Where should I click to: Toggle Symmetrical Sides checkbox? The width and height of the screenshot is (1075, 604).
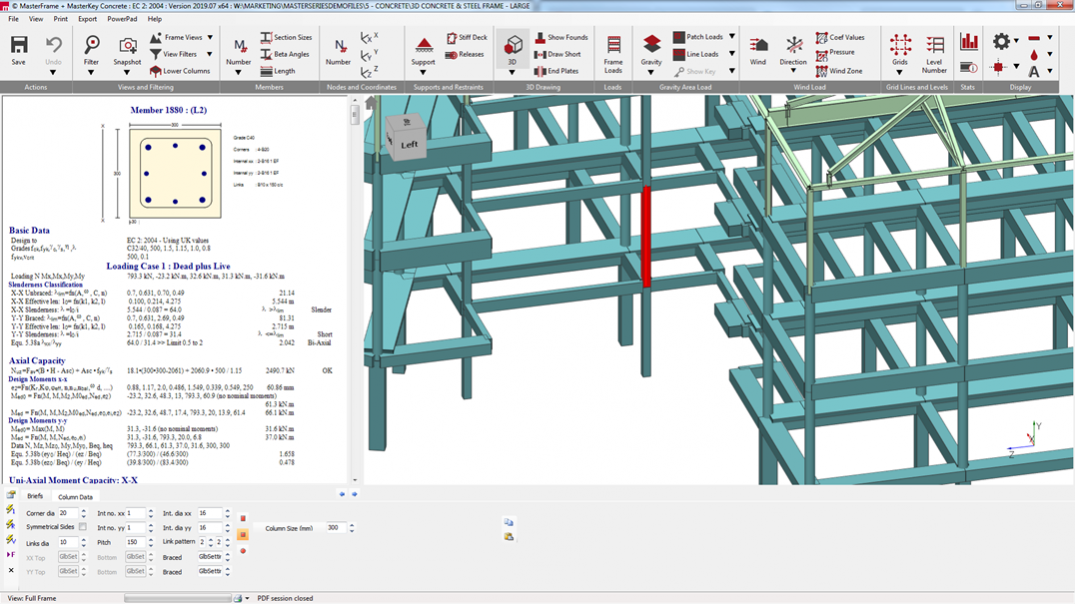click(82, 527)
